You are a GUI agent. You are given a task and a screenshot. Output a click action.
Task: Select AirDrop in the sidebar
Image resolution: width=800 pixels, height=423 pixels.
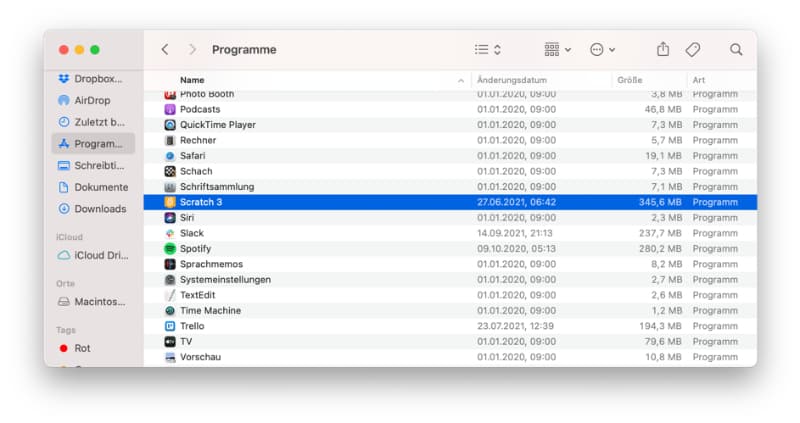[92, 101]
